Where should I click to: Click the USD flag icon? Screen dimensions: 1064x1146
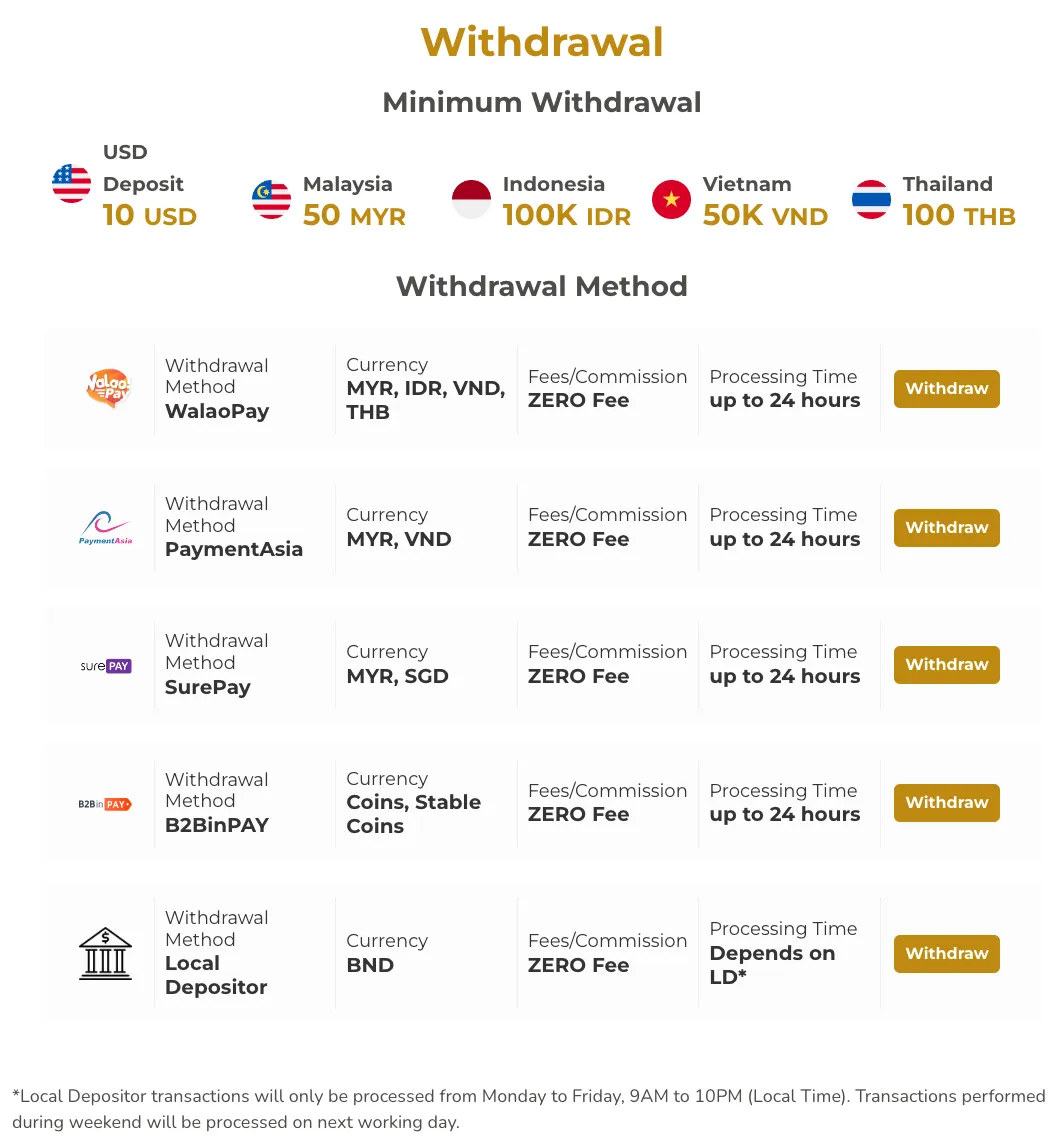(72, 183)
